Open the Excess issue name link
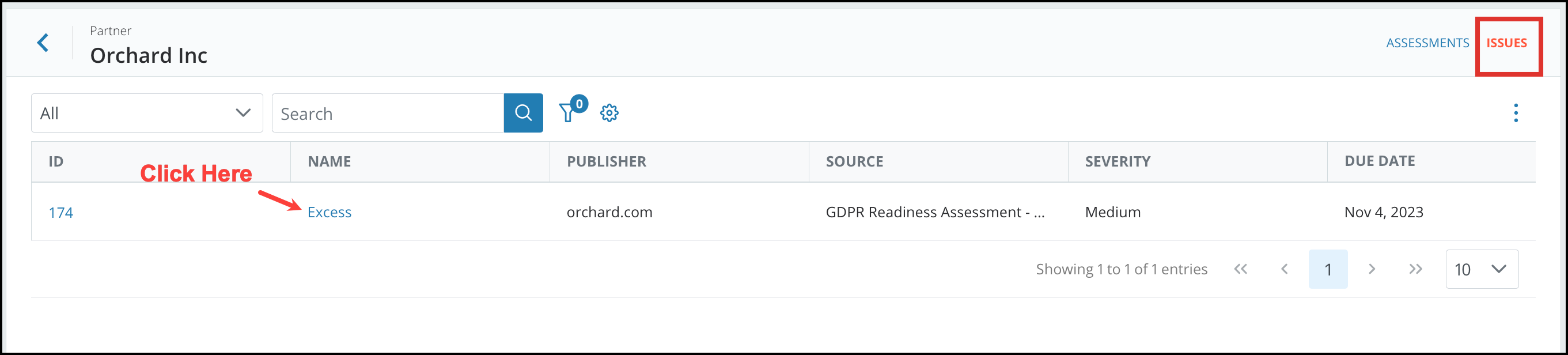This screenshot has height=355, width=1568. [x=329, y=212]
